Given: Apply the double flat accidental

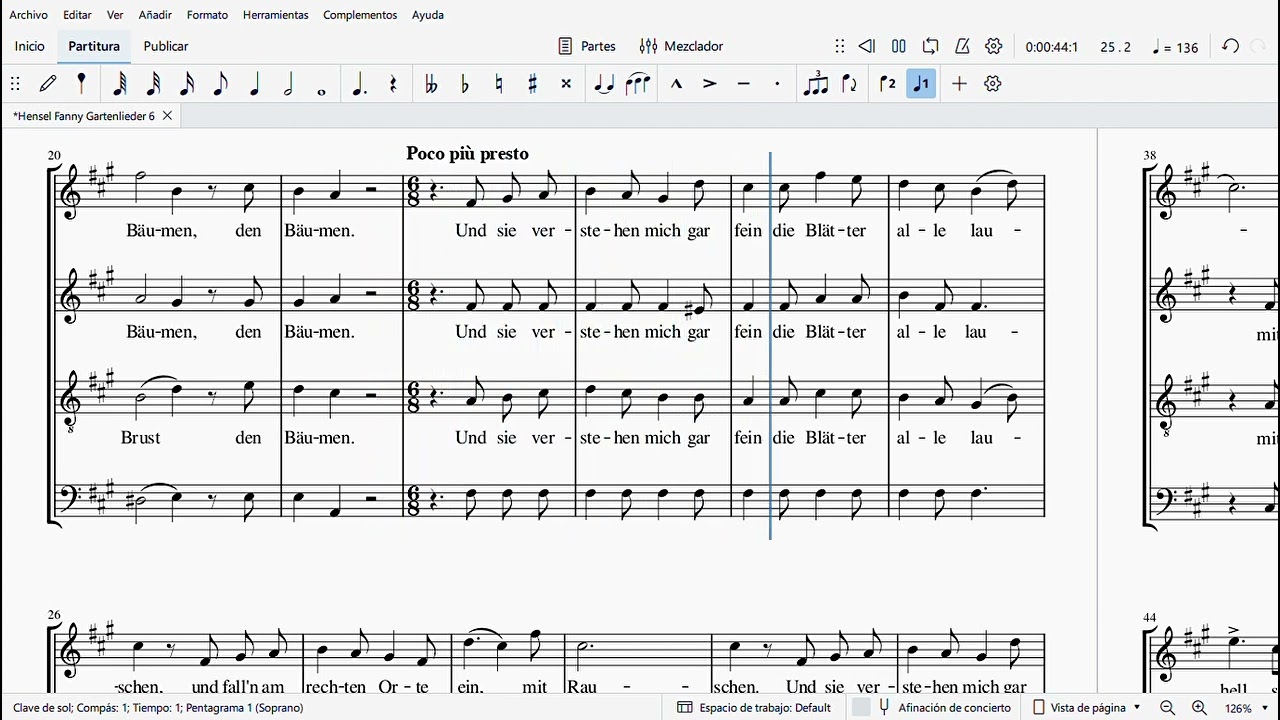Looking at the screenshot, I should point(431,84).
